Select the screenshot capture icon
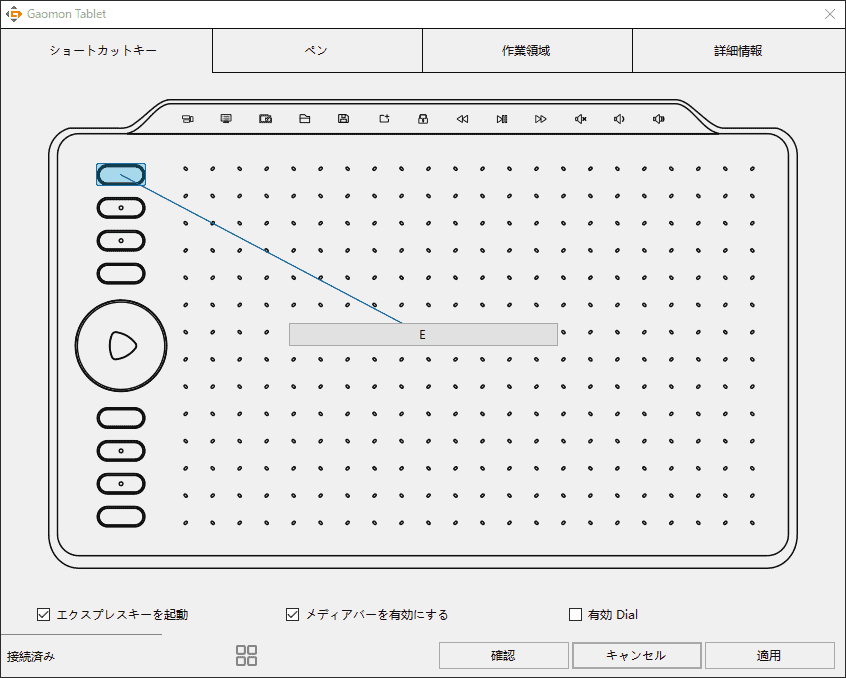Image resolution: width=846 pixels, height=678 pixels. (x=265, y=119)
